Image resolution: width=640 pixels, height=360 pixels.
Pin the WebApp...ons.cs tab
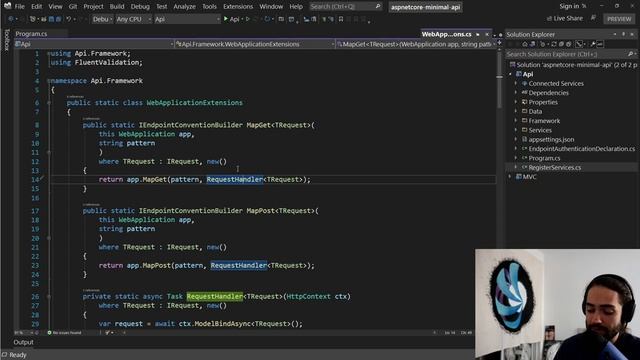[x=478, y=34]
